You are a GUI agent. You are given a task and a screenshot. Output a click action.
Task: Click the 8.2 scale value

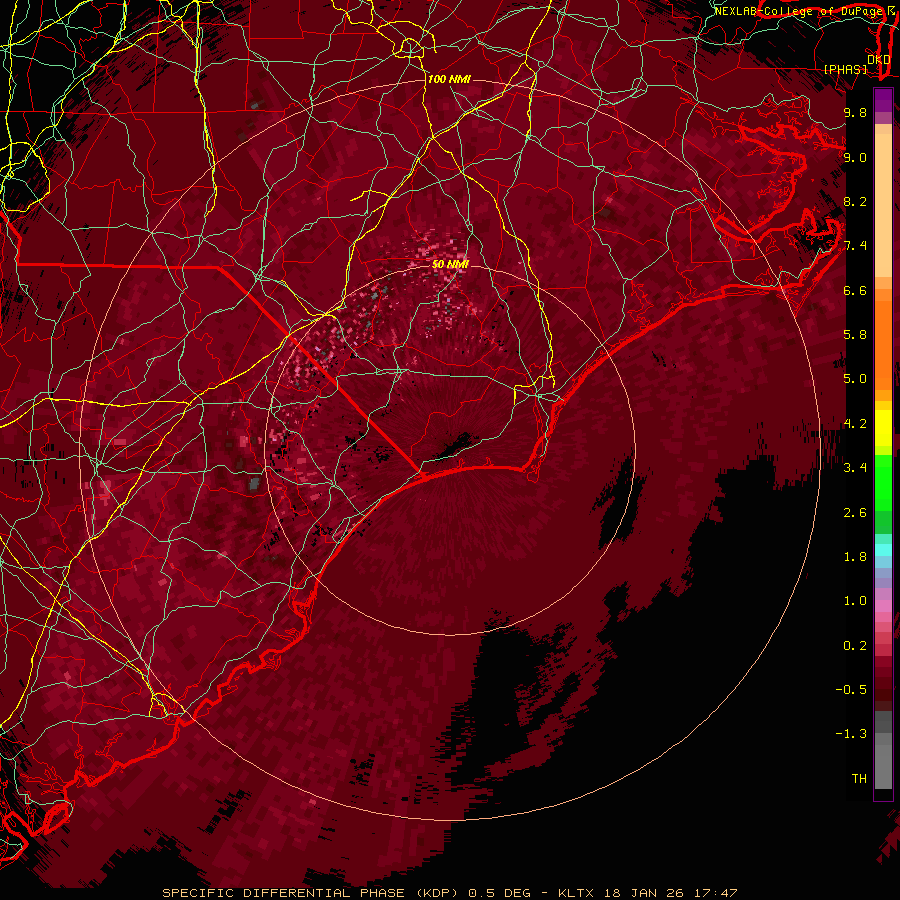[x=855, y=201]
